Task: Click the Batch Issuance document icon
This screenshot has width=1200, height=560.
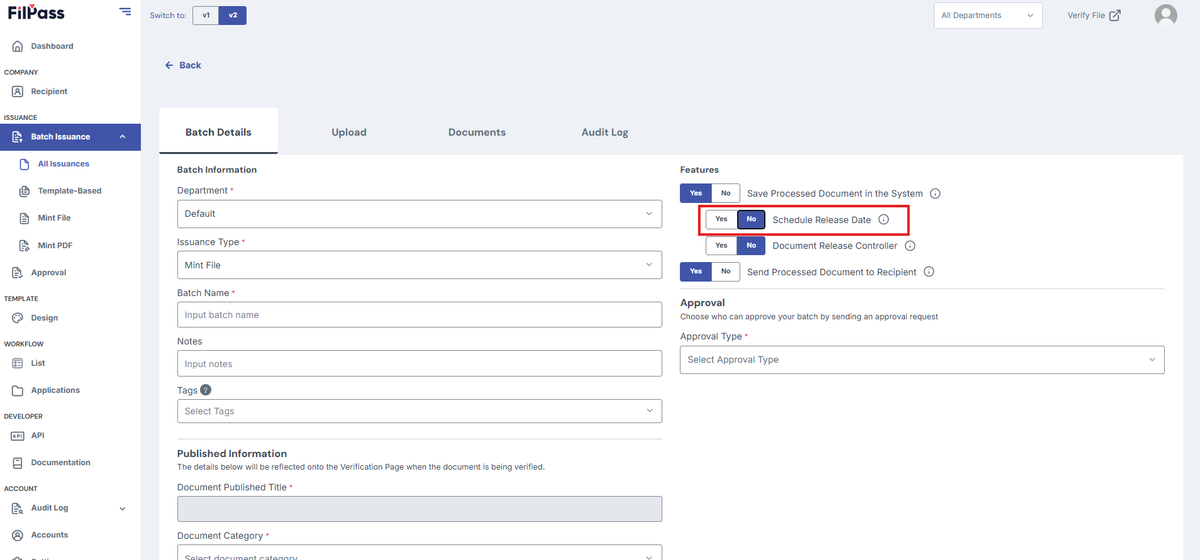Action: tap(17, 137)
